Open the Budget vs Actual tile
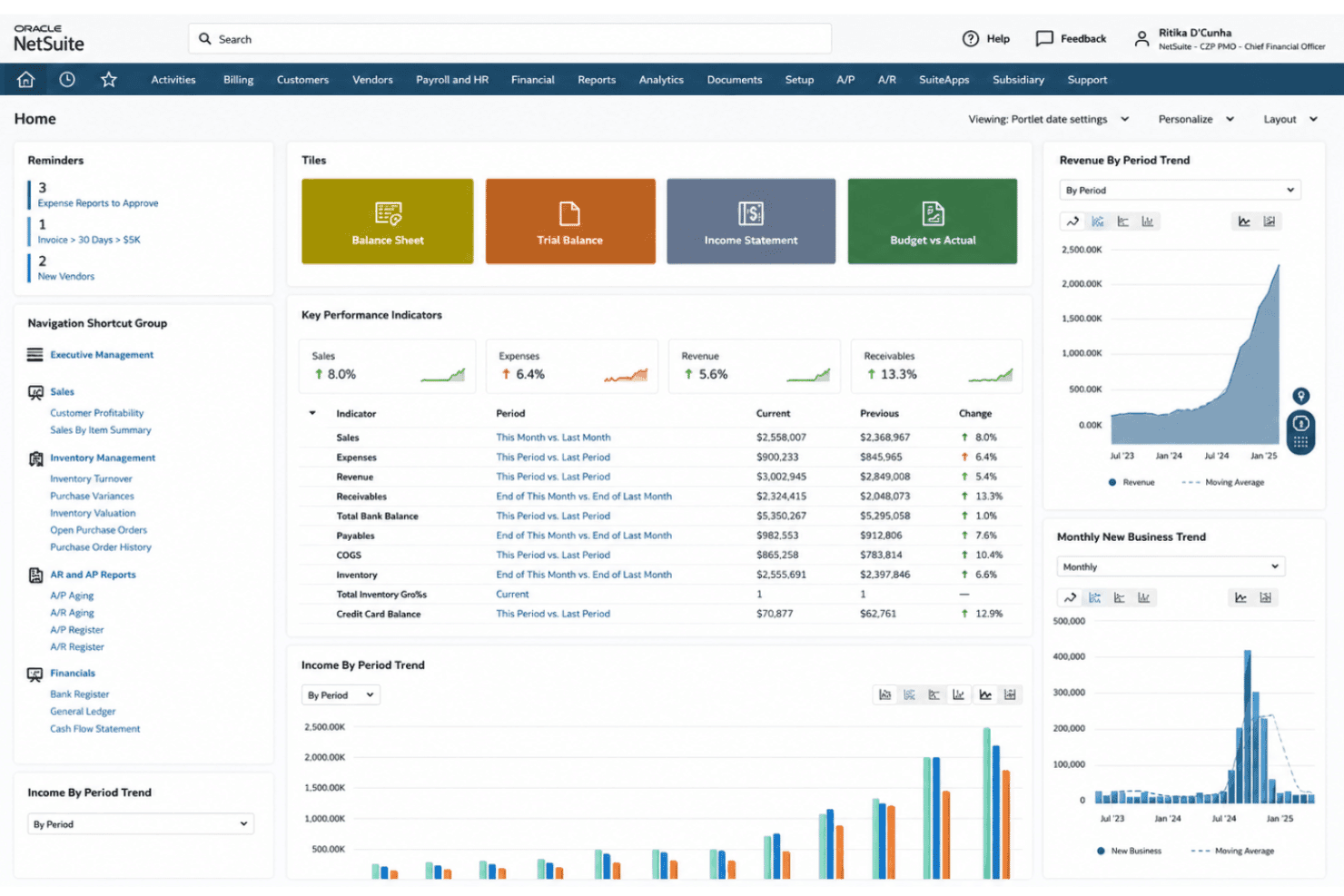This screenshot has width=1344, height=896. 933,222
